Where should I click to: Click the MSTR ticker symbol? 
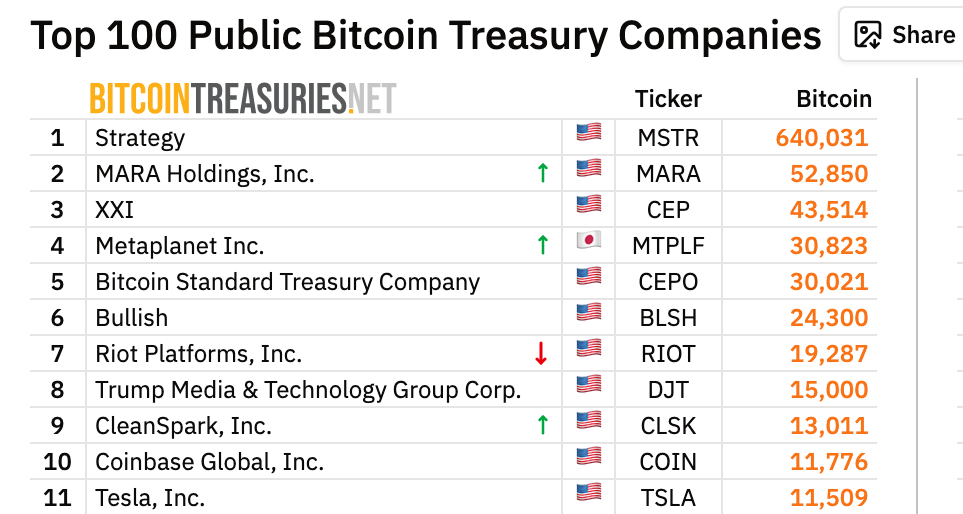tap(668, 138)
